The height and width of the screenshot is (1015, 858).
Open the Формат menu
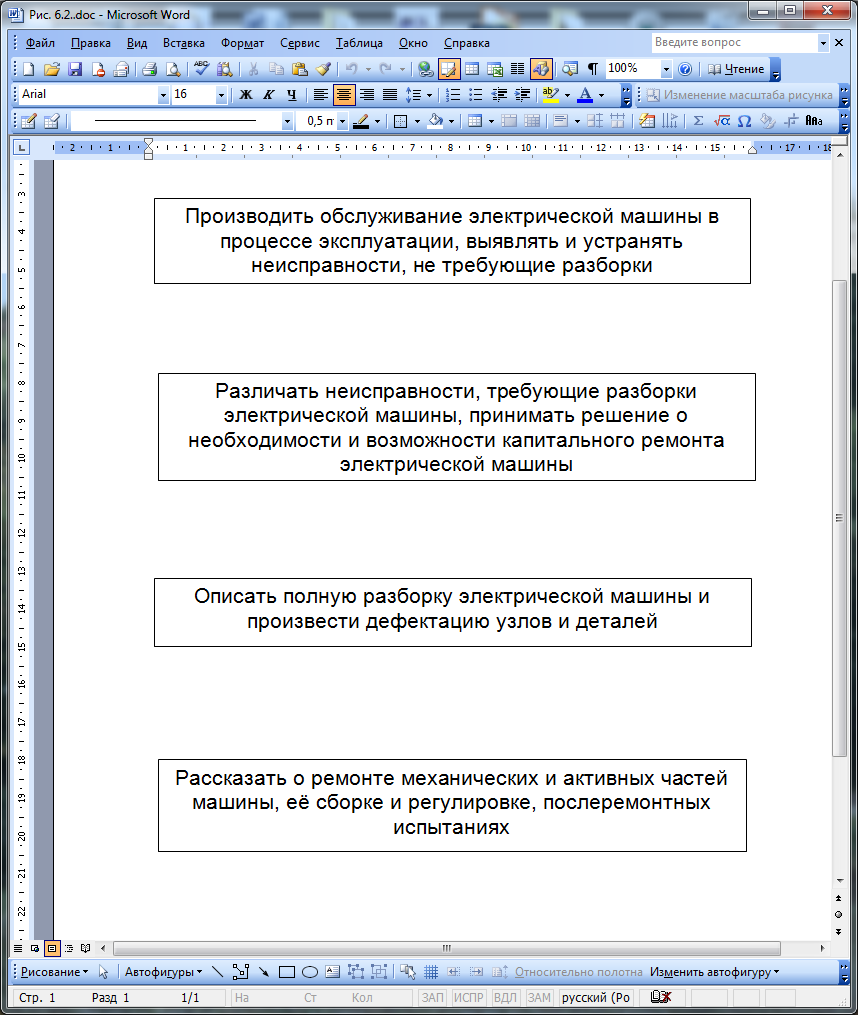click(242, 43)
